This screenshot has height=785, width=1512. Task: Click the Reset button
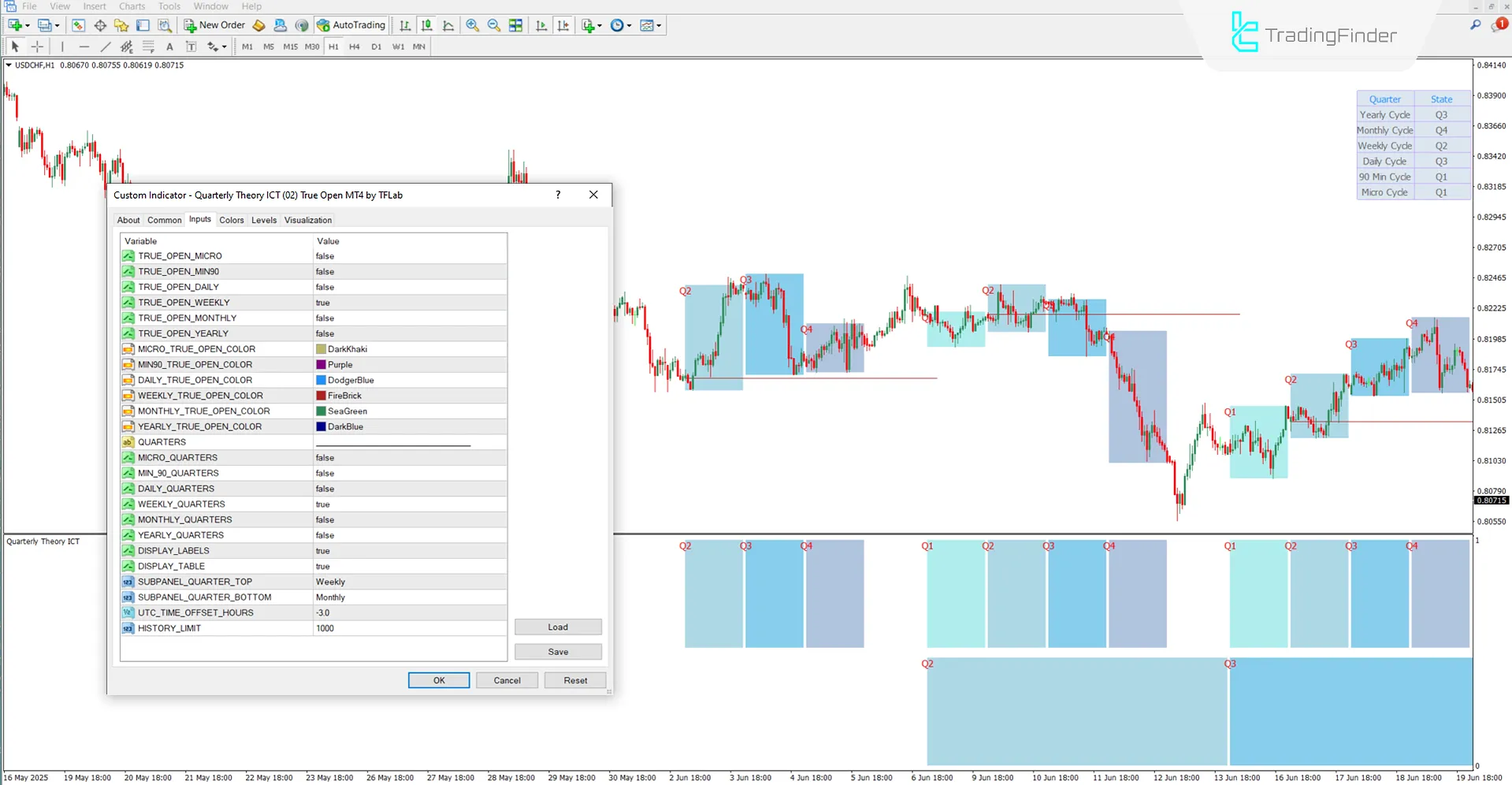(x=575, y=680)
